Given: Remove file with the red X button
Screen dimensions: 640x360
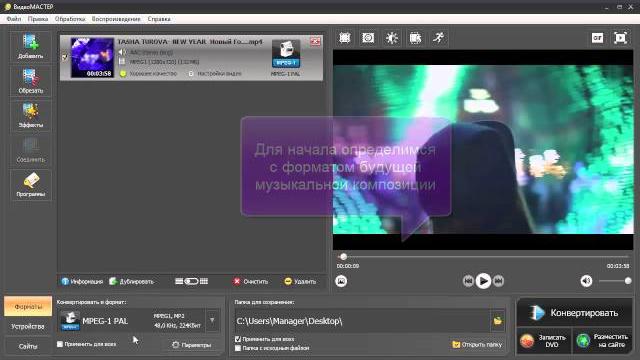Looking at the screenshot, I should pos(315,41).
